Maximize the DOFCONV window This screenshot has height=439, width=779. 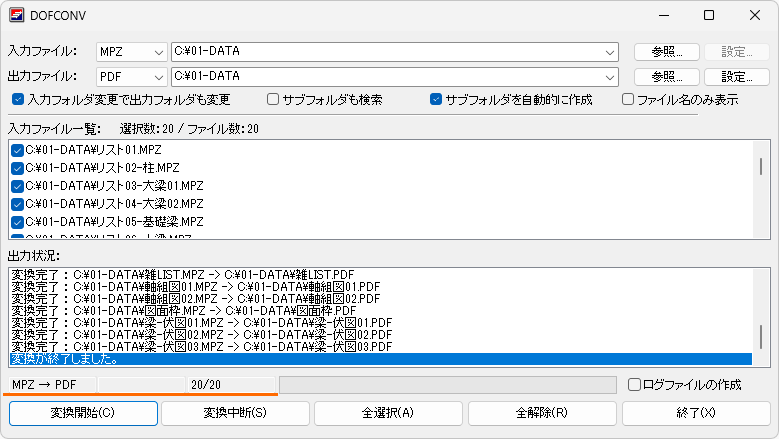tap(709, 15)
